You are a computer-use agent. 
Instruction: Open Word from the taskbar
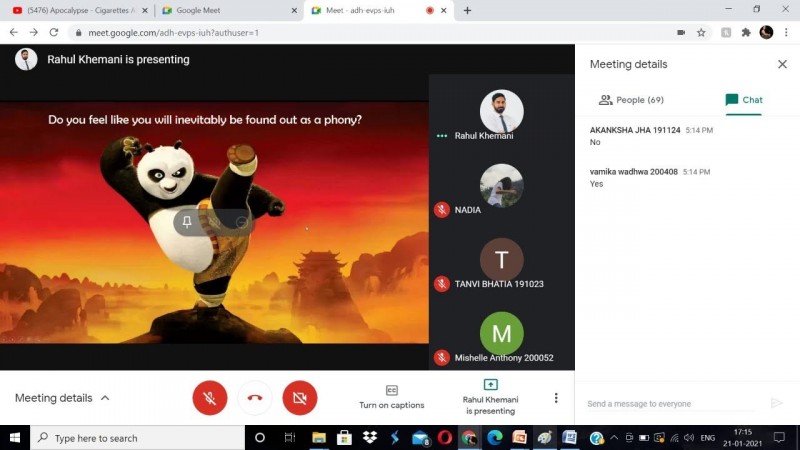click(569, 438)
